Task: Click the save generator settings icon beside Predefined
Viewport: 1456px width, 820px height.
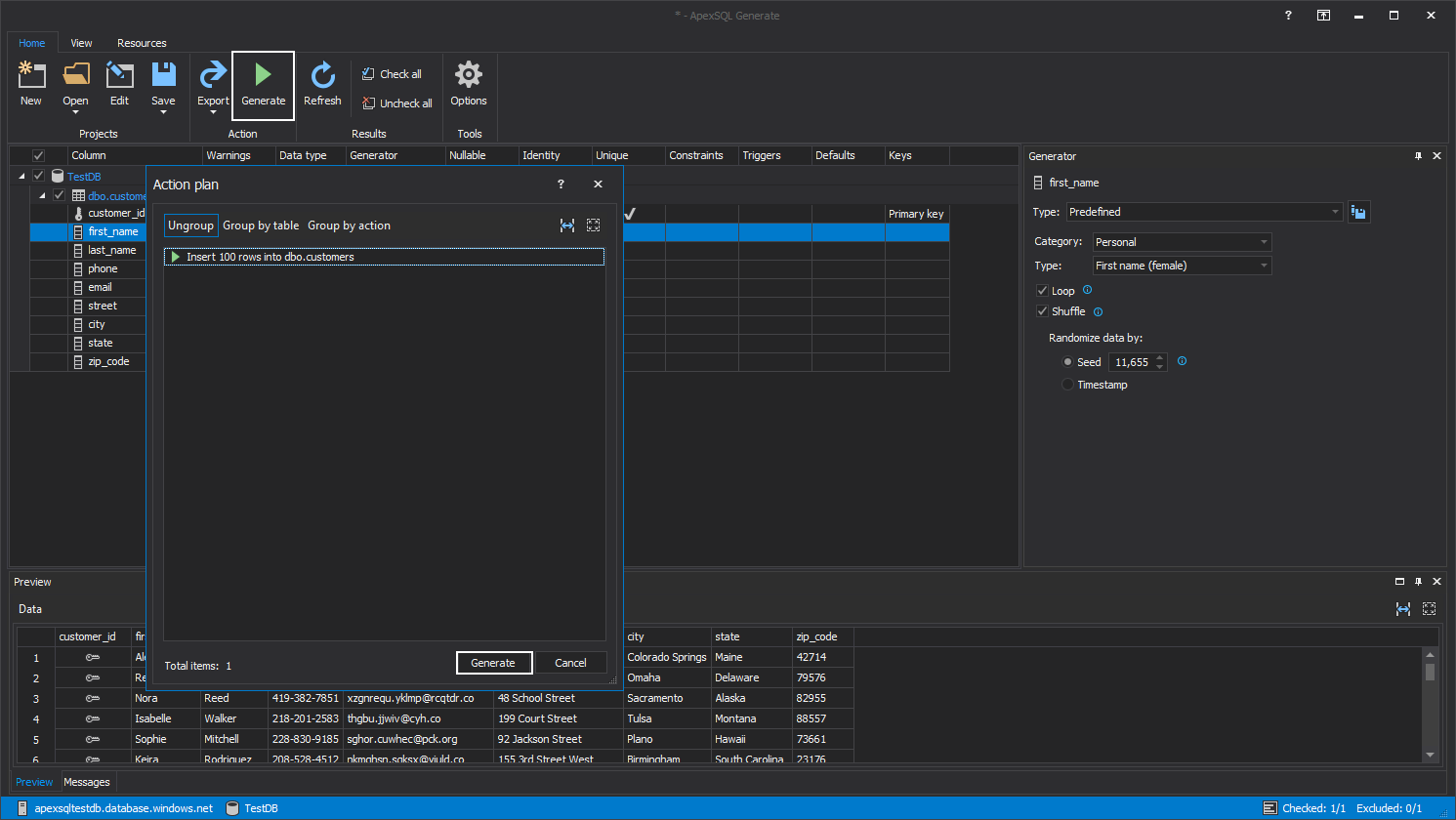Action: (1358, 212)
